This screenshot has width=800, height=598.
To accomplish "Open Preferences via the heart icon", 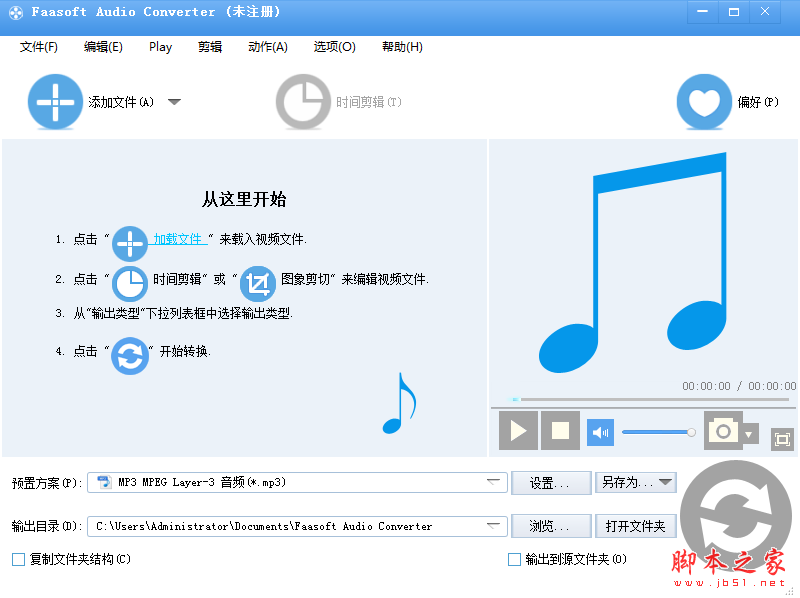I will tap(704, 102).
